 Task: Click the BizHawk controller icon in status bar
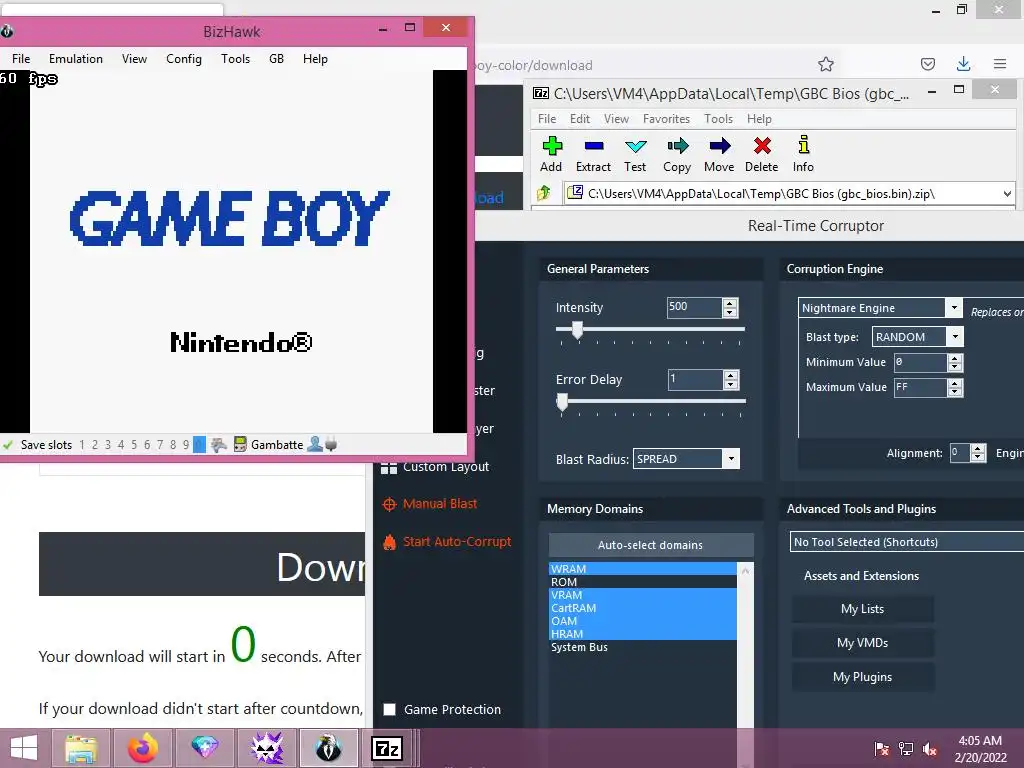click(219, 445)
